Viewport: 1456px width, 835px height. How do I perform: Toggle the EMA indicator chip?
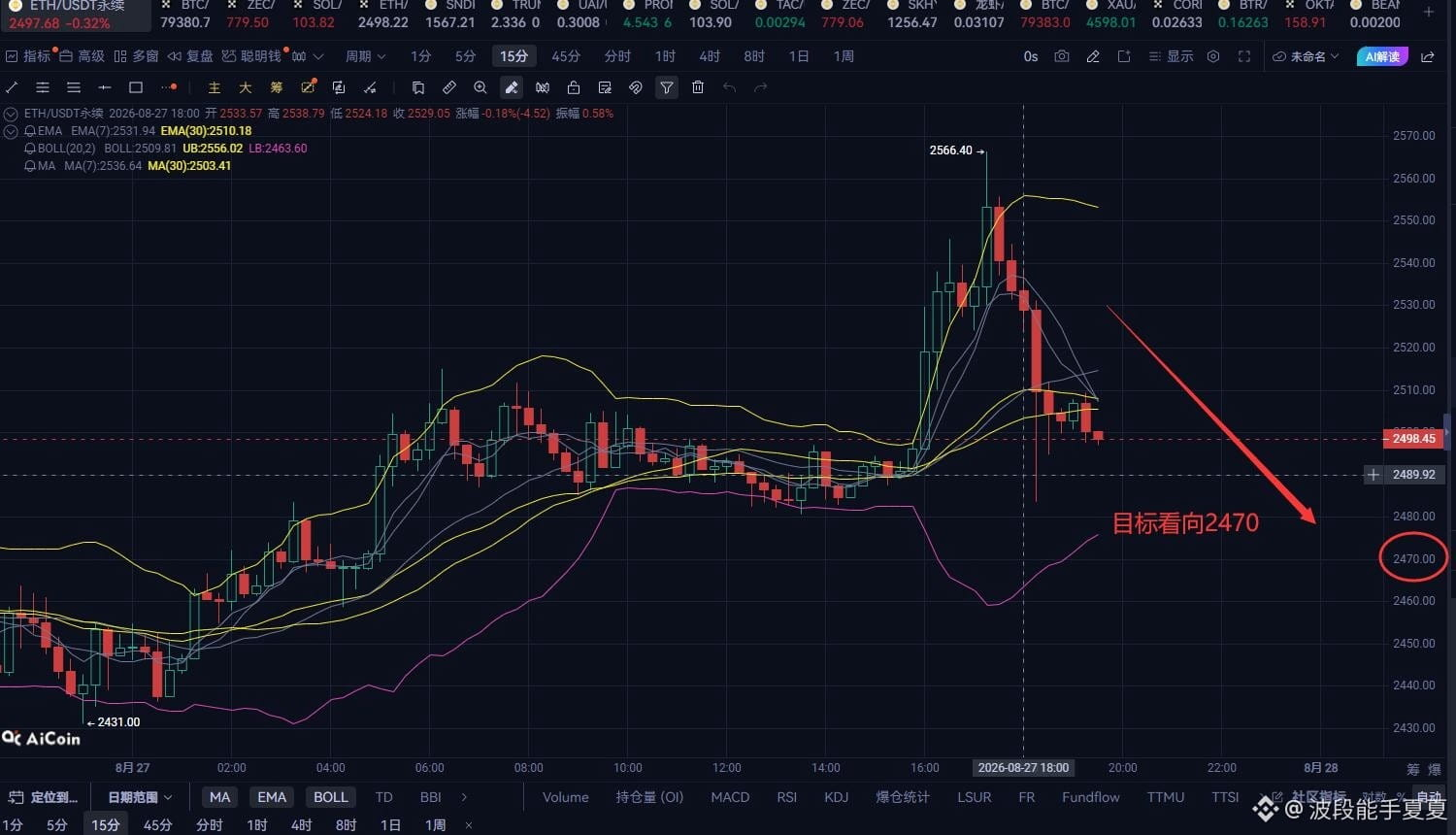coord(272,797)
